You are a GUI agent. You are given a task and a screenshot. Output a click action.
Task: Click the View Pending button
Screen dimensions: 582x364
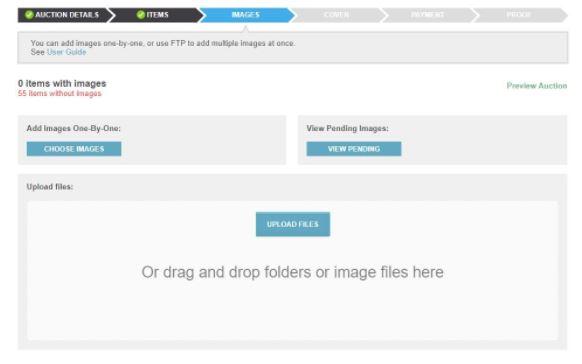point(354,149)
